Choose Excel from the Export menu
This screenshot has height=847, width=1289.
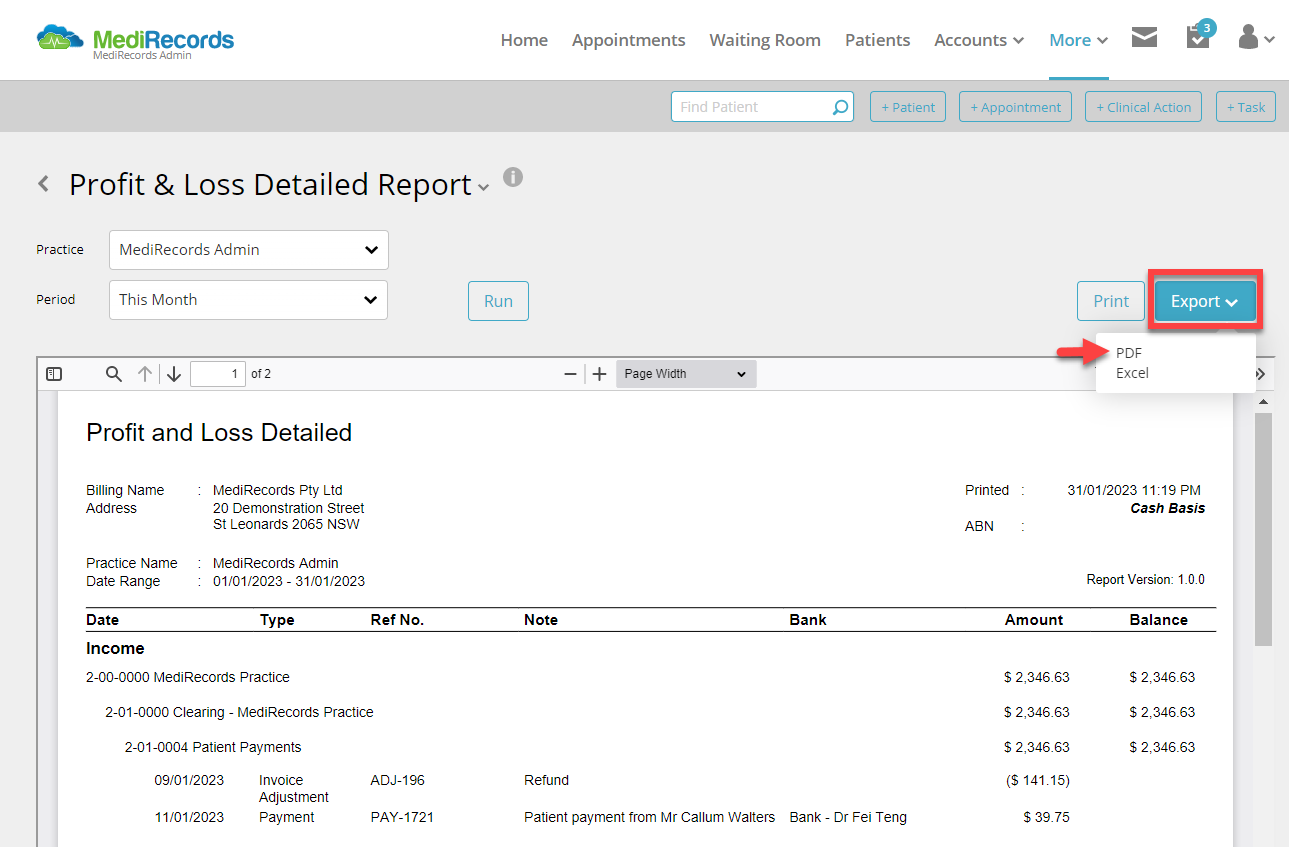[x=1132, y=373]
